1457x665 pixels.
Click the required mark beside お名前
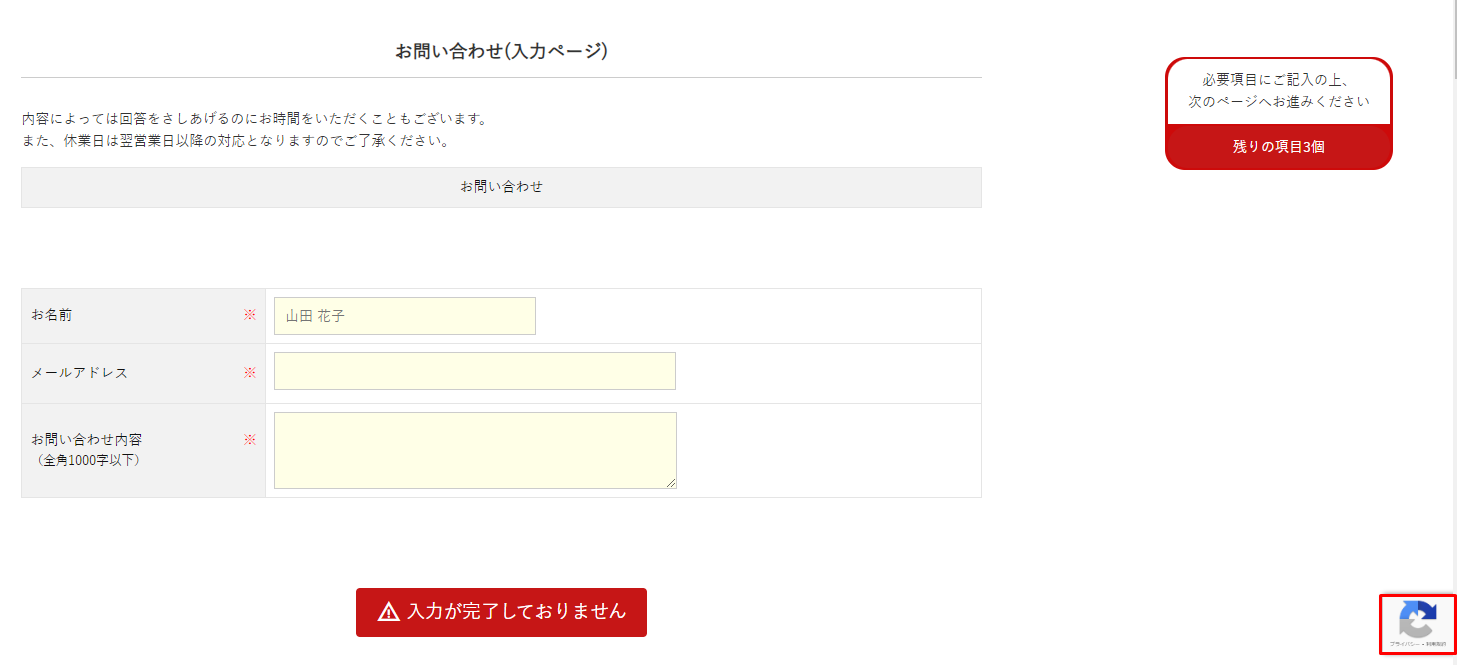(250, 315)
